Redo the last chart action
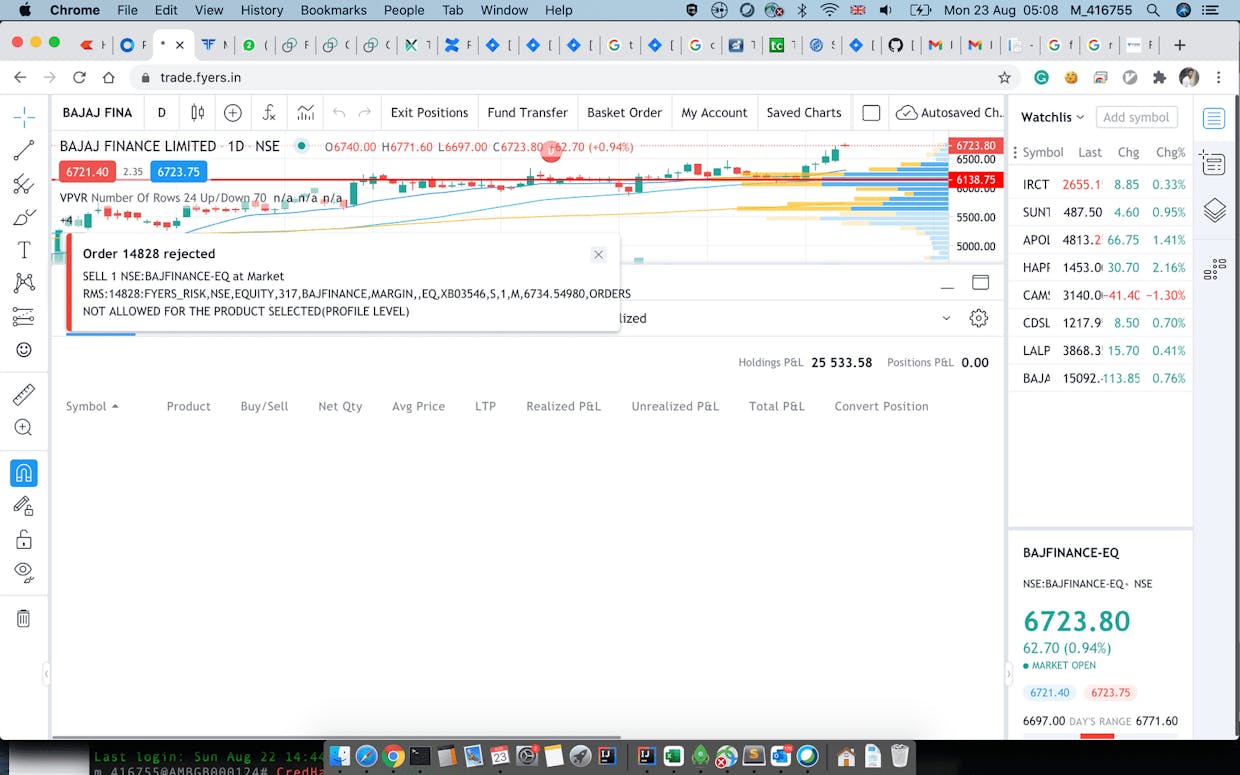The width and height of the screenshot is (1240, 775). pos(365,113)
